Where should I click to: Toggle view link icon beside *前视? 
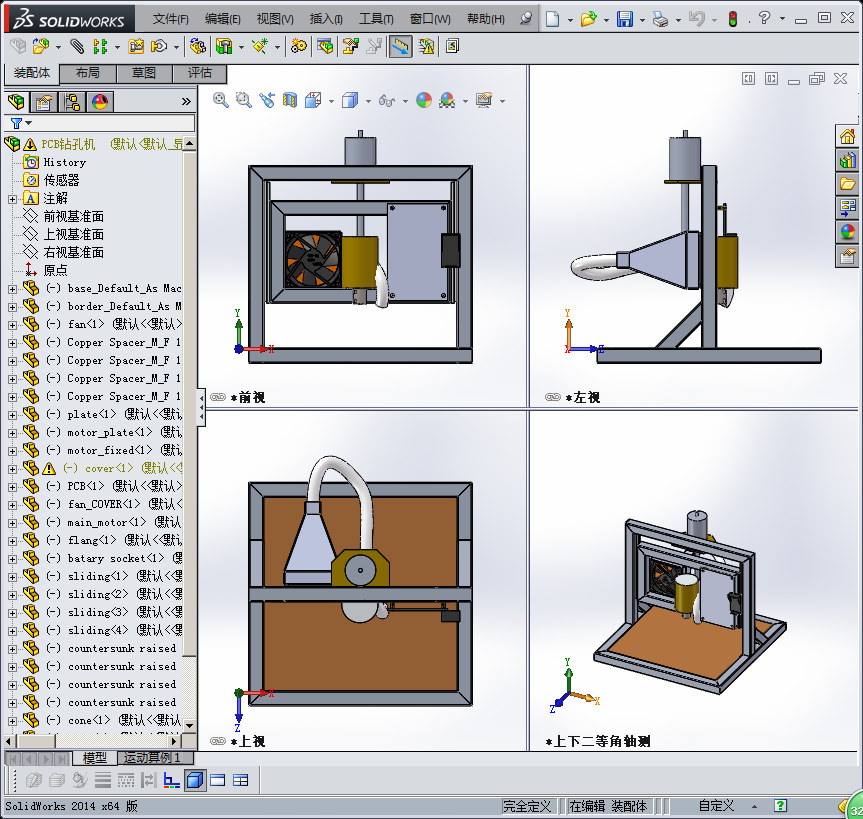point(218,397)
